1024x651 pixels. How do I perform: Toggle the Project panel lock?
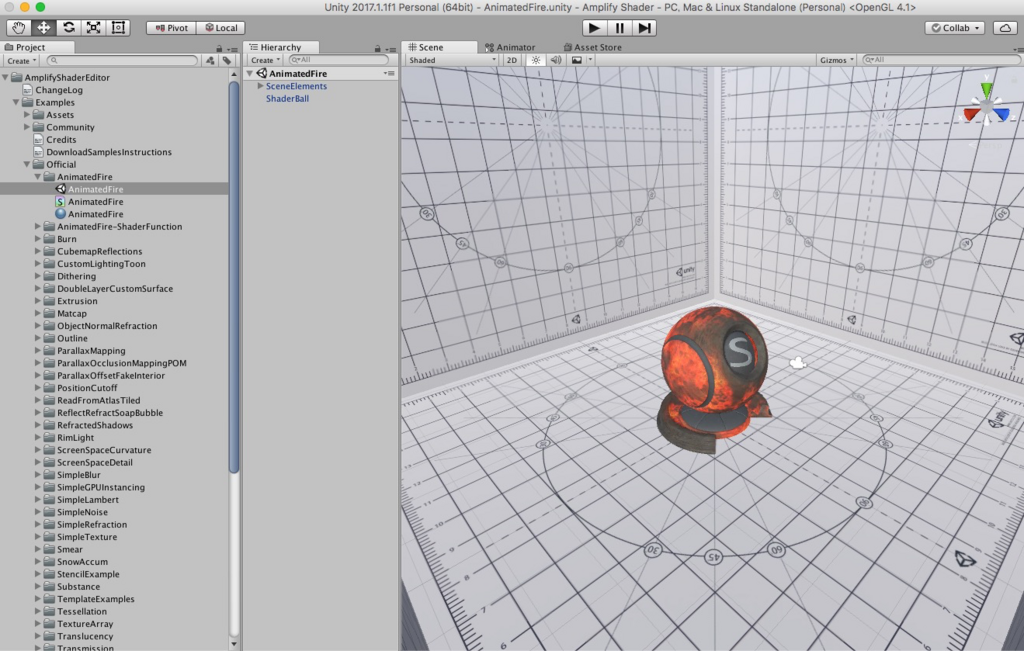[219, 48]
